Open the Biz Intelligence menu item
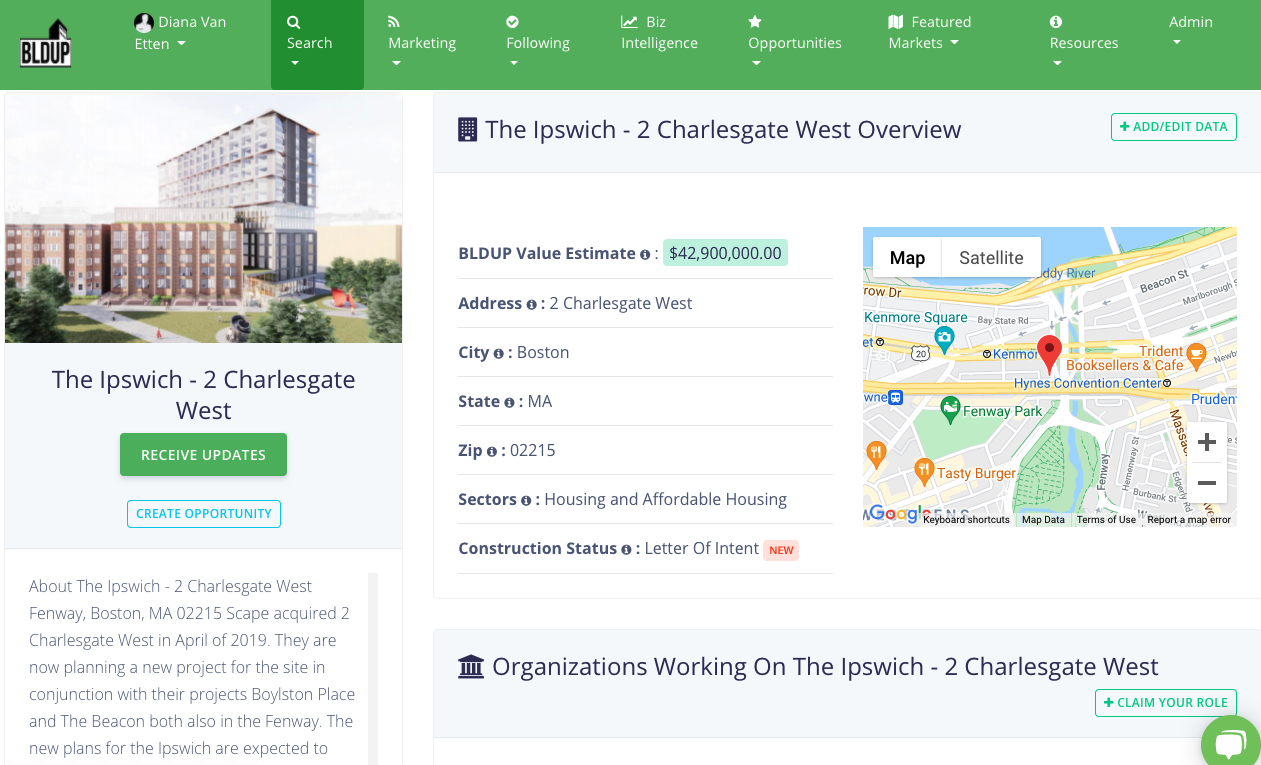1261x765 pixels. [659, 33]
